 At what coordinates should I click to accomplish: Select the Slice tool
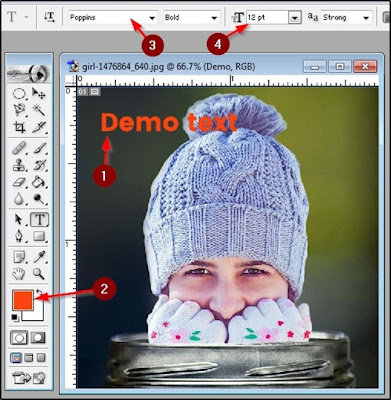pyautogui.click(x=39, y=127)
